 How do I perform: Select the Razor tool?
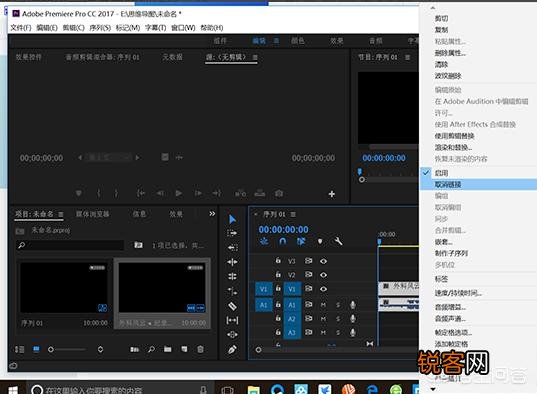(232, 306)
